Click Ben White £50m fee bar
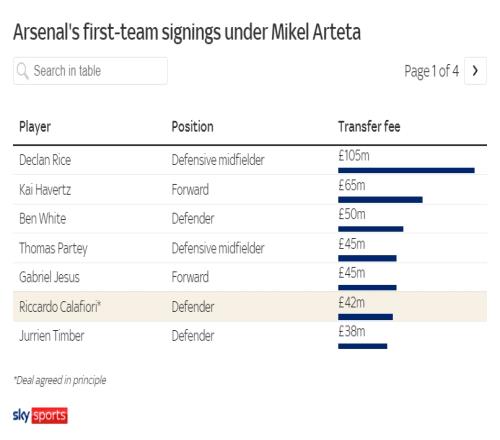Viewport: 500px width, 440px height. (x=371, y=229)
